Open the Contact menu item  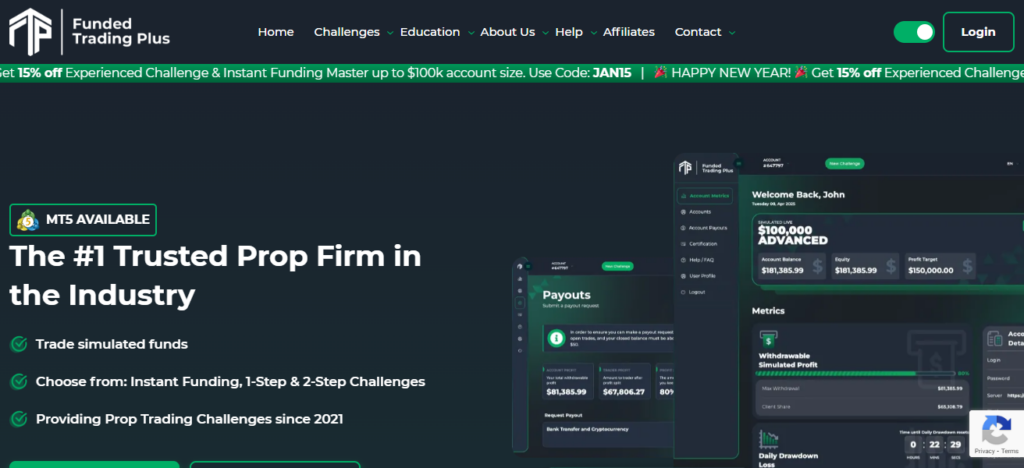click(x=698, y=32)
